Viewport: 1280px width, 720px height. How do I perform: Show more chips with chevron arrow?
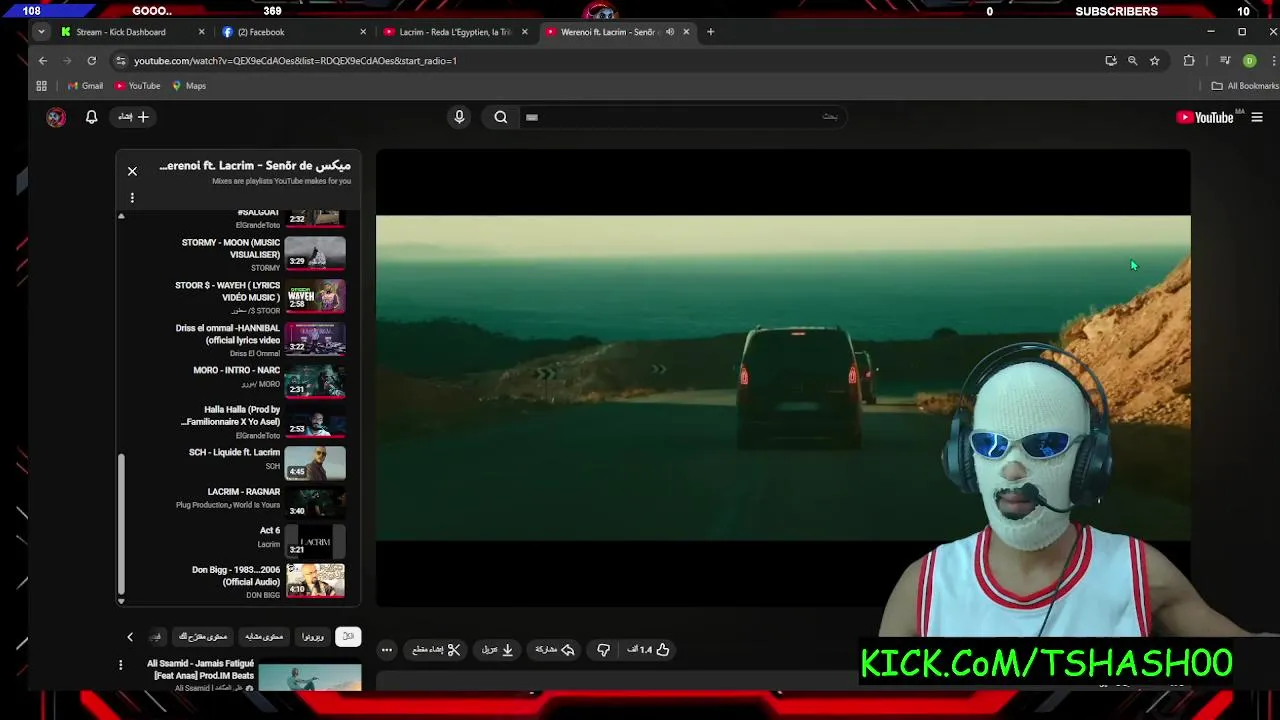point(129,637)
